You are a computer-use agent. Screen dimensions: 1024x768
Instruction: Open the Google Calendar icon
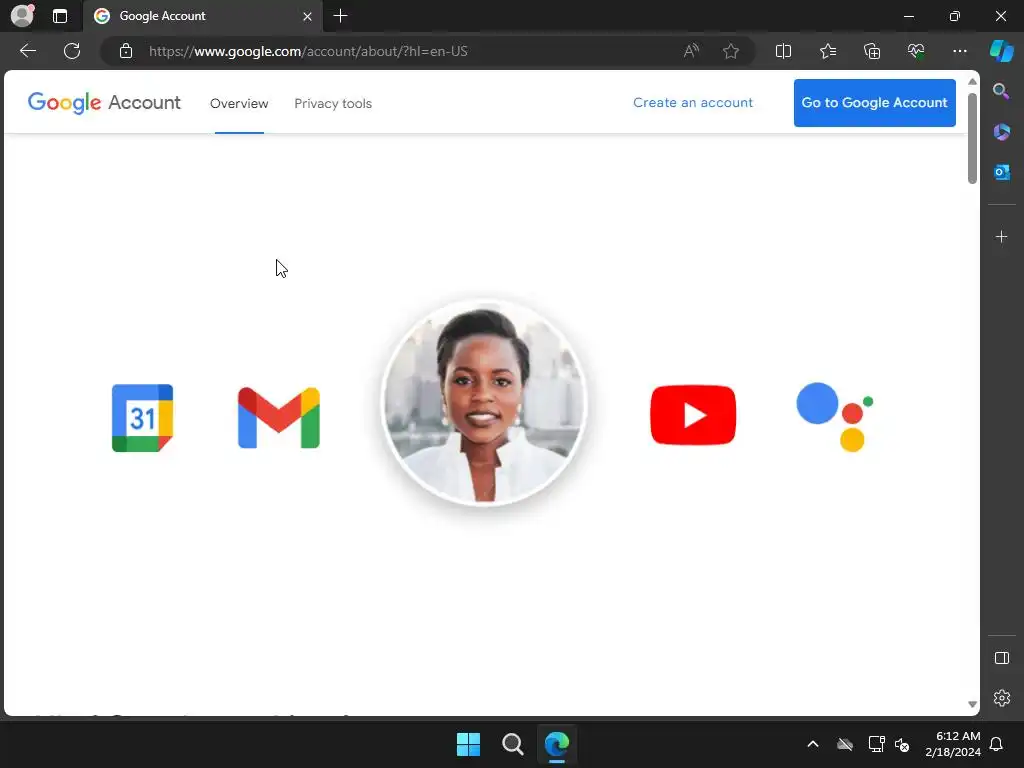(142, 418)
